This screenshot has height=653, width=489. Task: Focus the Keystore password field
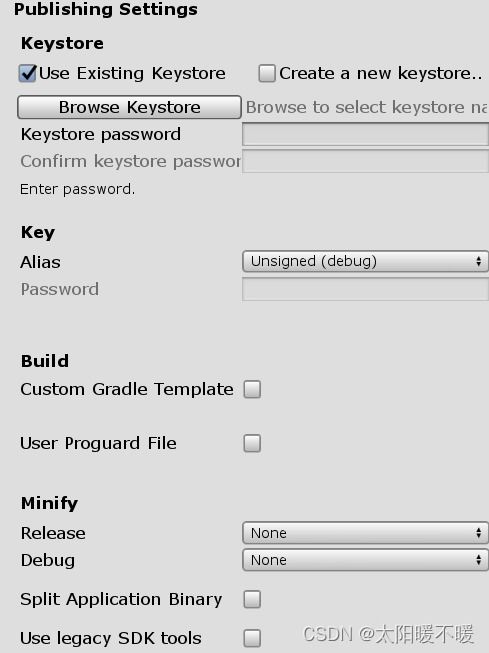click(x=365, y=134)
